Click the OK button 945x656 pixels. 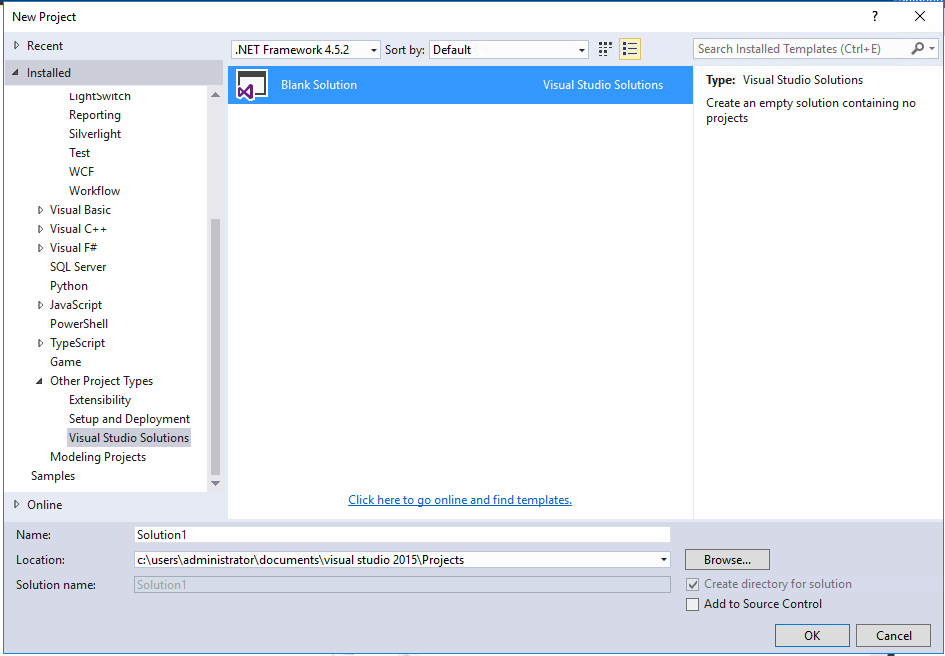812,636
